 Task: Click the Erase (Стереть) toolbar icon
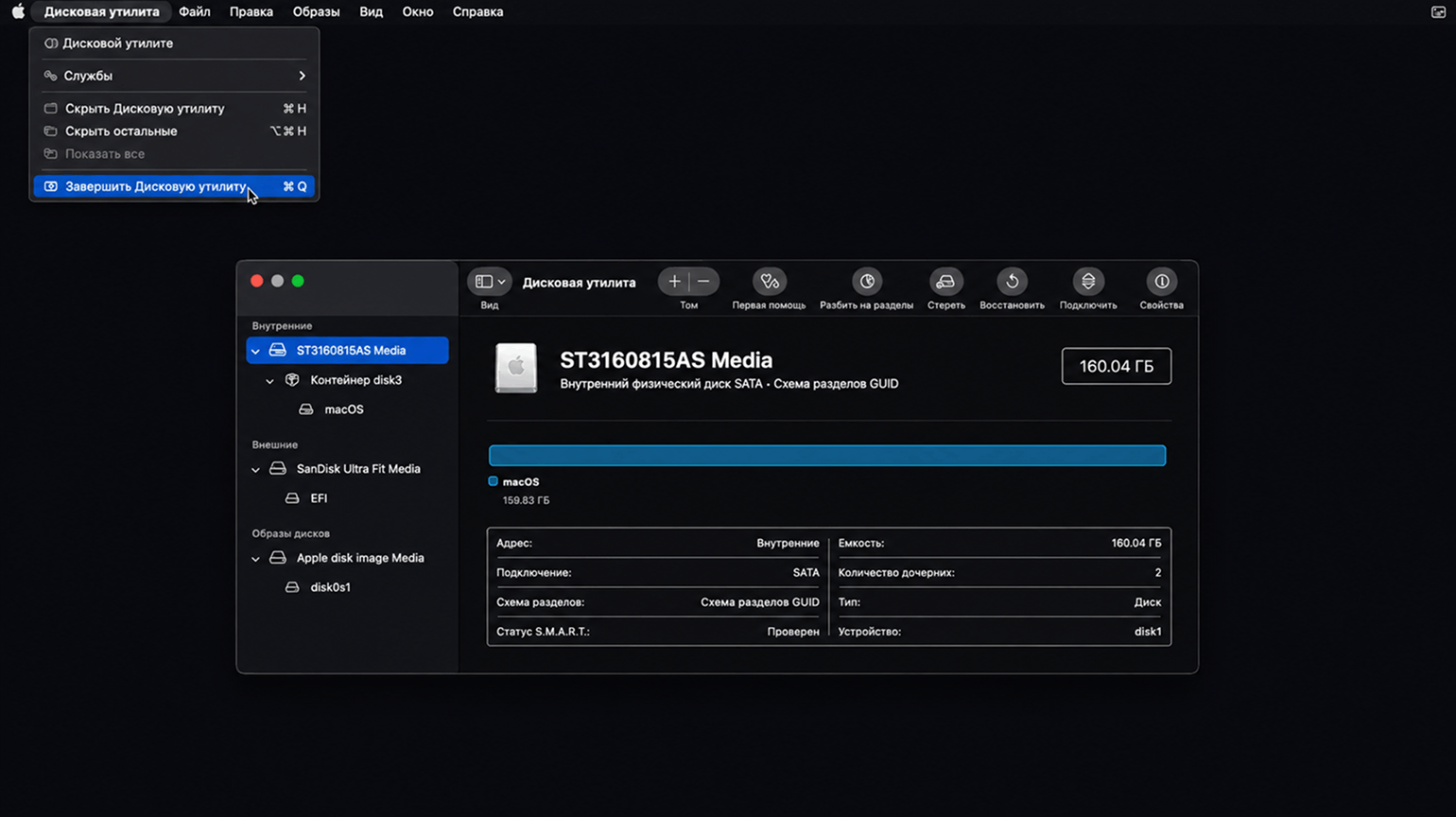[x=945, y=282]
